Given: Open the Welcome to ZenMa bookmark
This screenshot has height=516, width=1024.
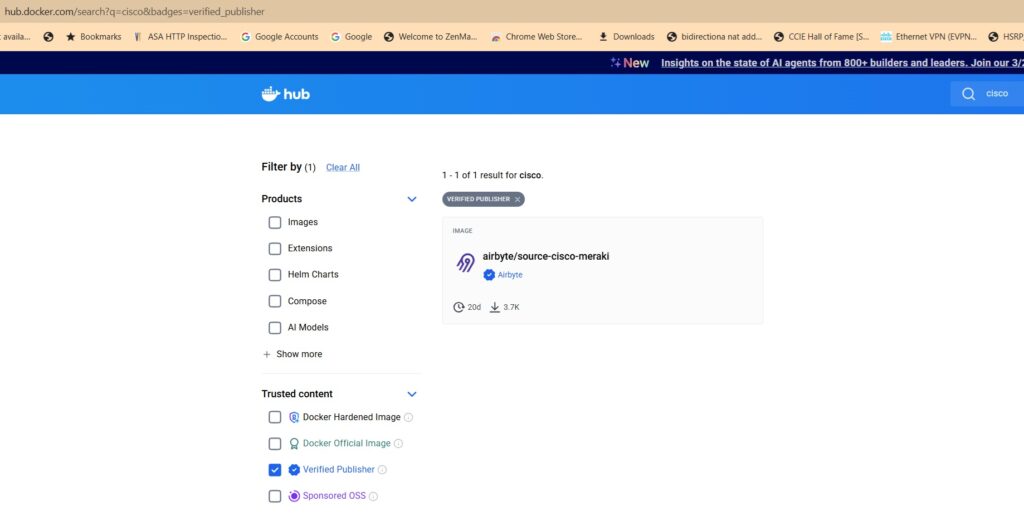Looking at the screenshot, I should tap(430, 37).
